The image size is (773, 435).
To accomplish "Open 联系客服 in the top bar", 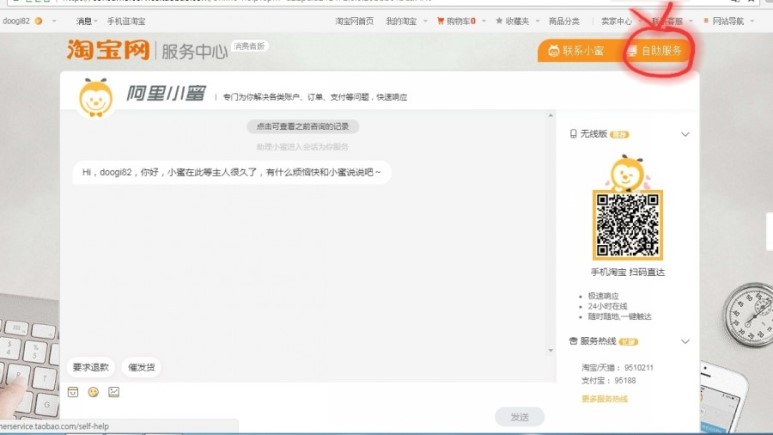I will (668, 21).
